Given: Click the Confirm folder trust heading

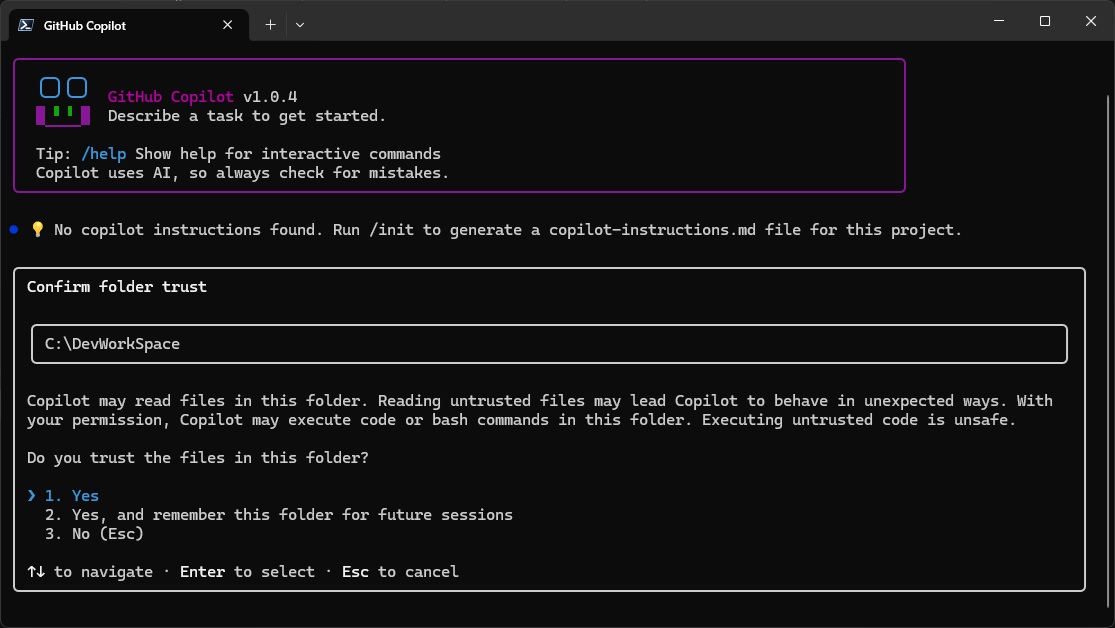Looking at the screenshot, I should click(x=117, y=287).
